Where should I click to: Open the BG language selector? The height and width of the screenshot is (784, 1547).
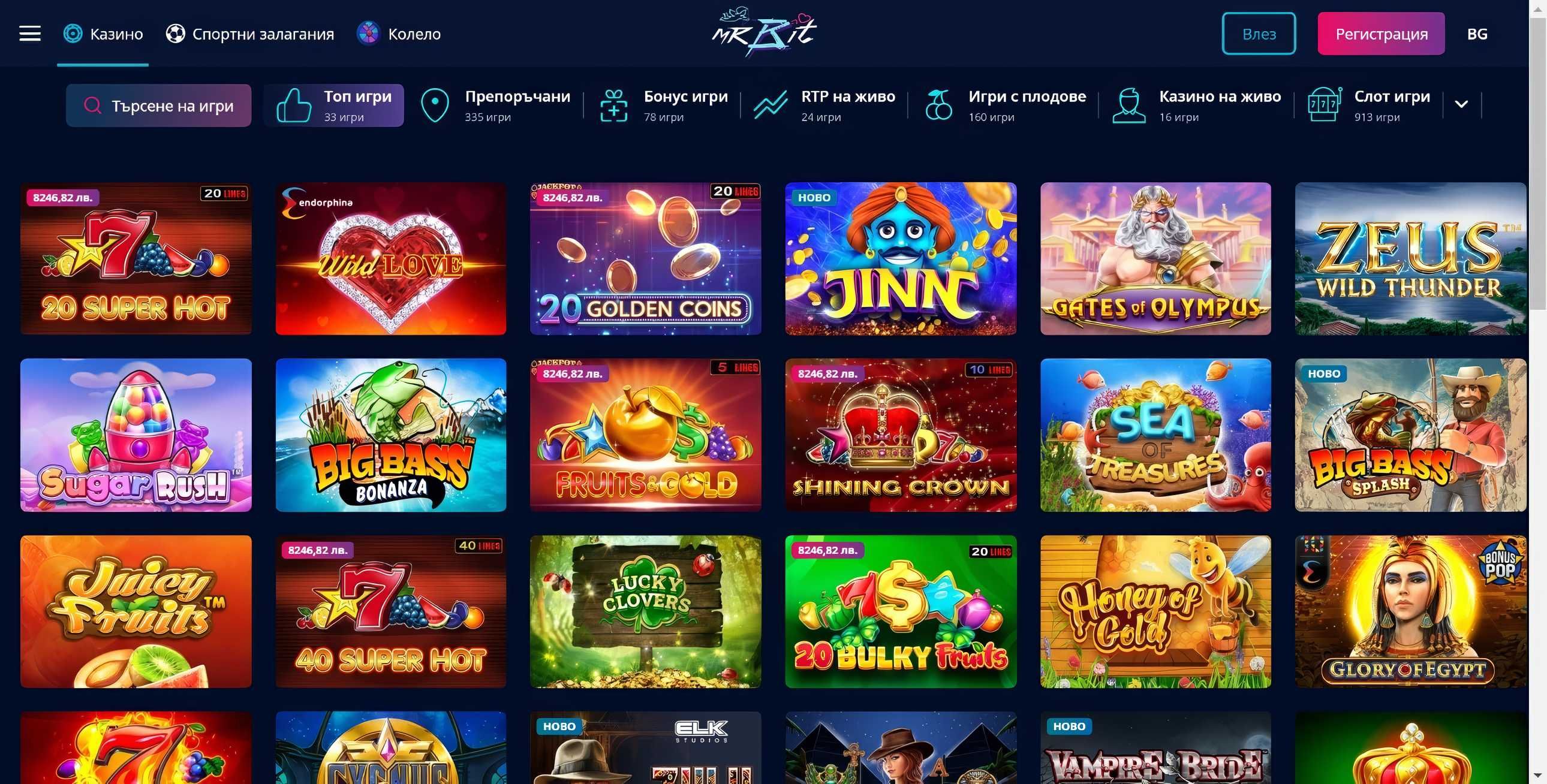[x=1477, y=34]
